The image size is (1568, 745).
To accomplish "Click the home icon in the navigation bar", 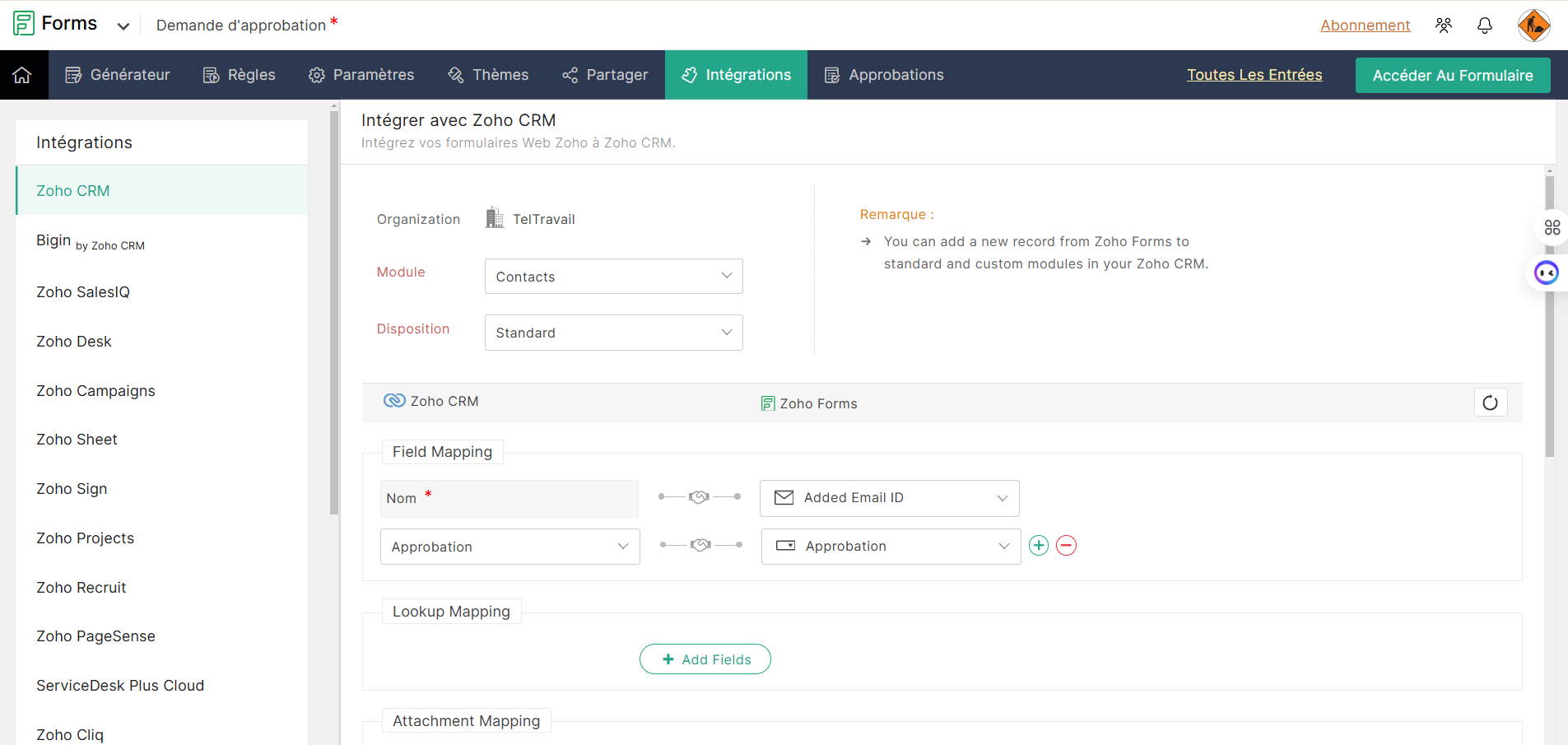I will (22, 75).
